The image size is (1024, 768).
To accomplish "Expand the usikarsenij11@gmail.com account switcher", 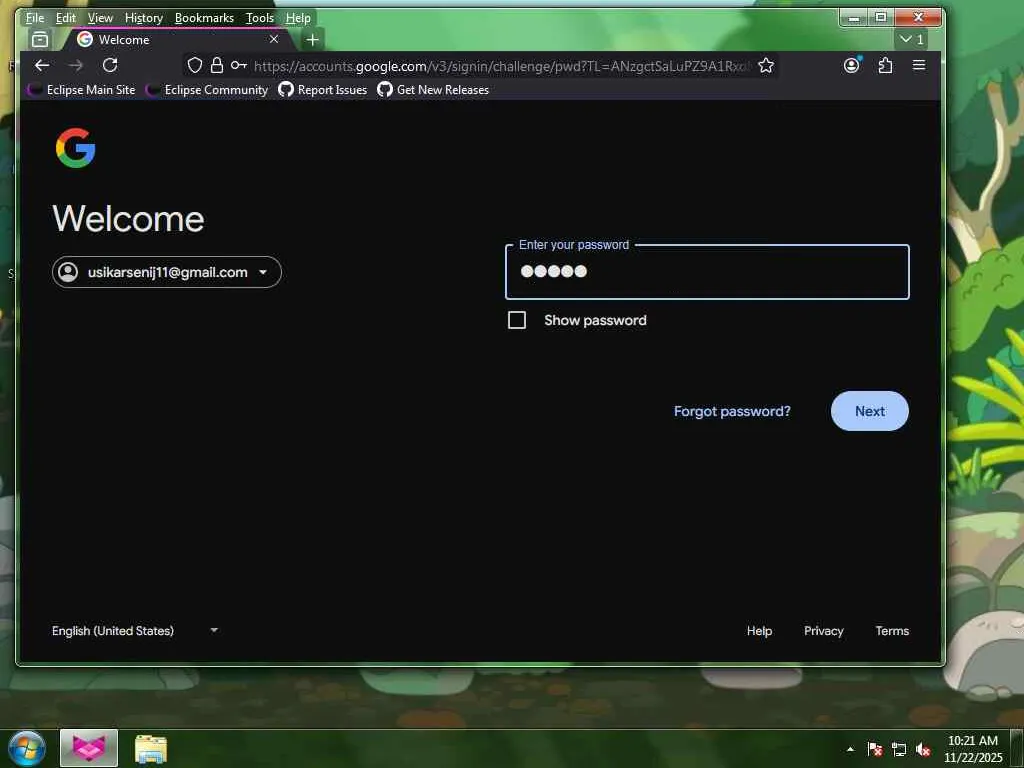I will (167, 272).
